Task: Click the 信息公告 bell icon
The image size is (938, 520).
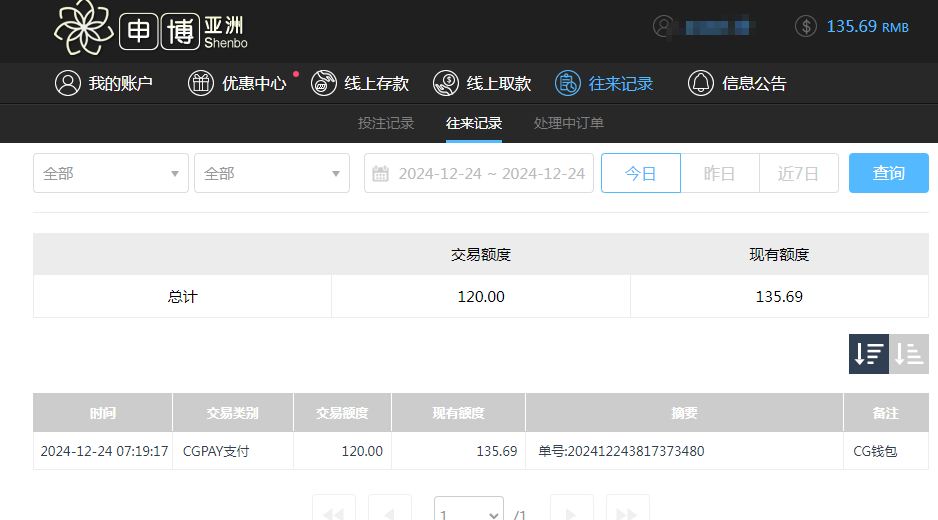Action: click(700, 83)
